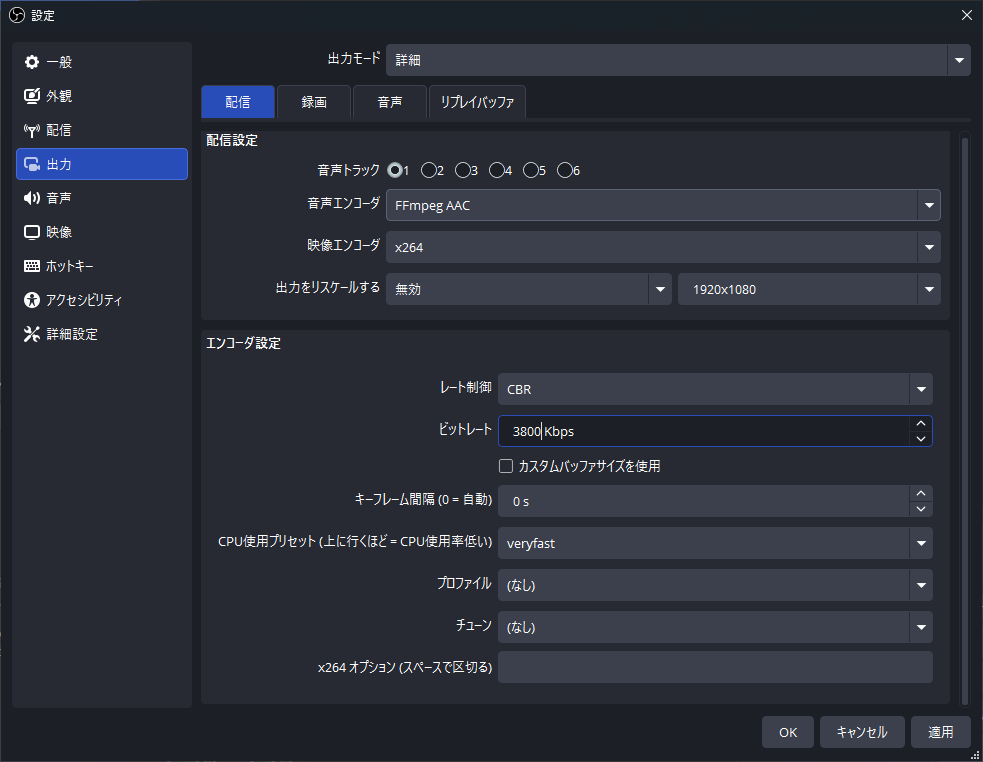Open 一般 settings category
983x762 pixels.
pos(102,62)
